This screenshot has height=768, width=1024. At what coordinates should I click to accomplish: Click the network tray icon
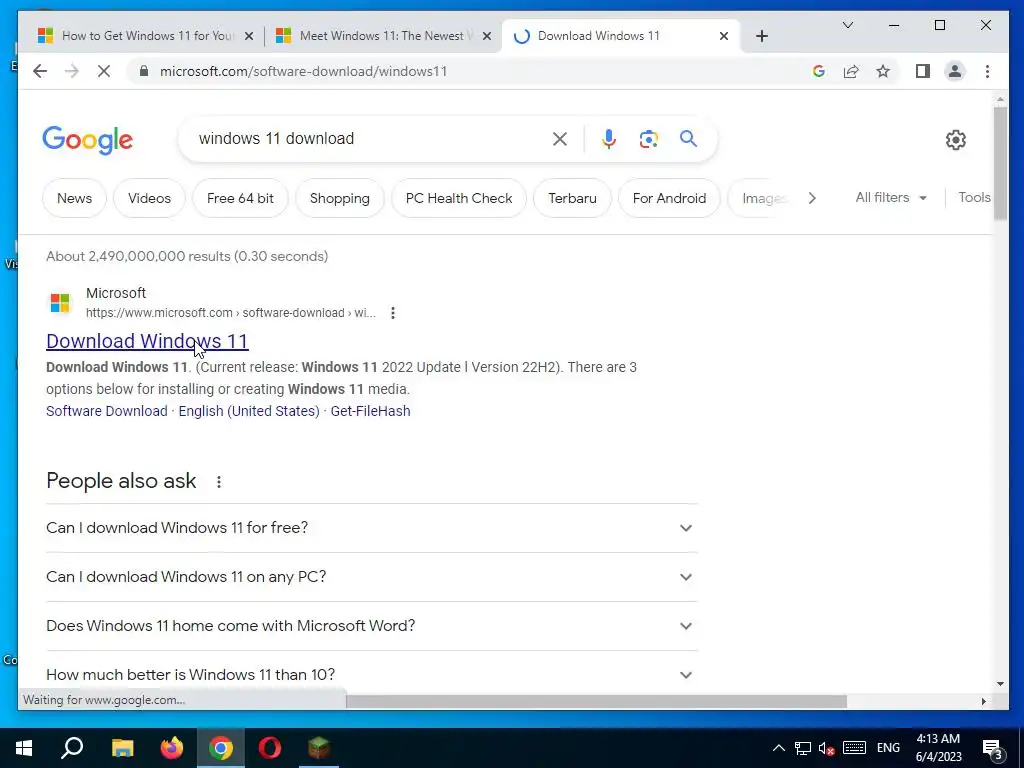click(x=803, y=748)
